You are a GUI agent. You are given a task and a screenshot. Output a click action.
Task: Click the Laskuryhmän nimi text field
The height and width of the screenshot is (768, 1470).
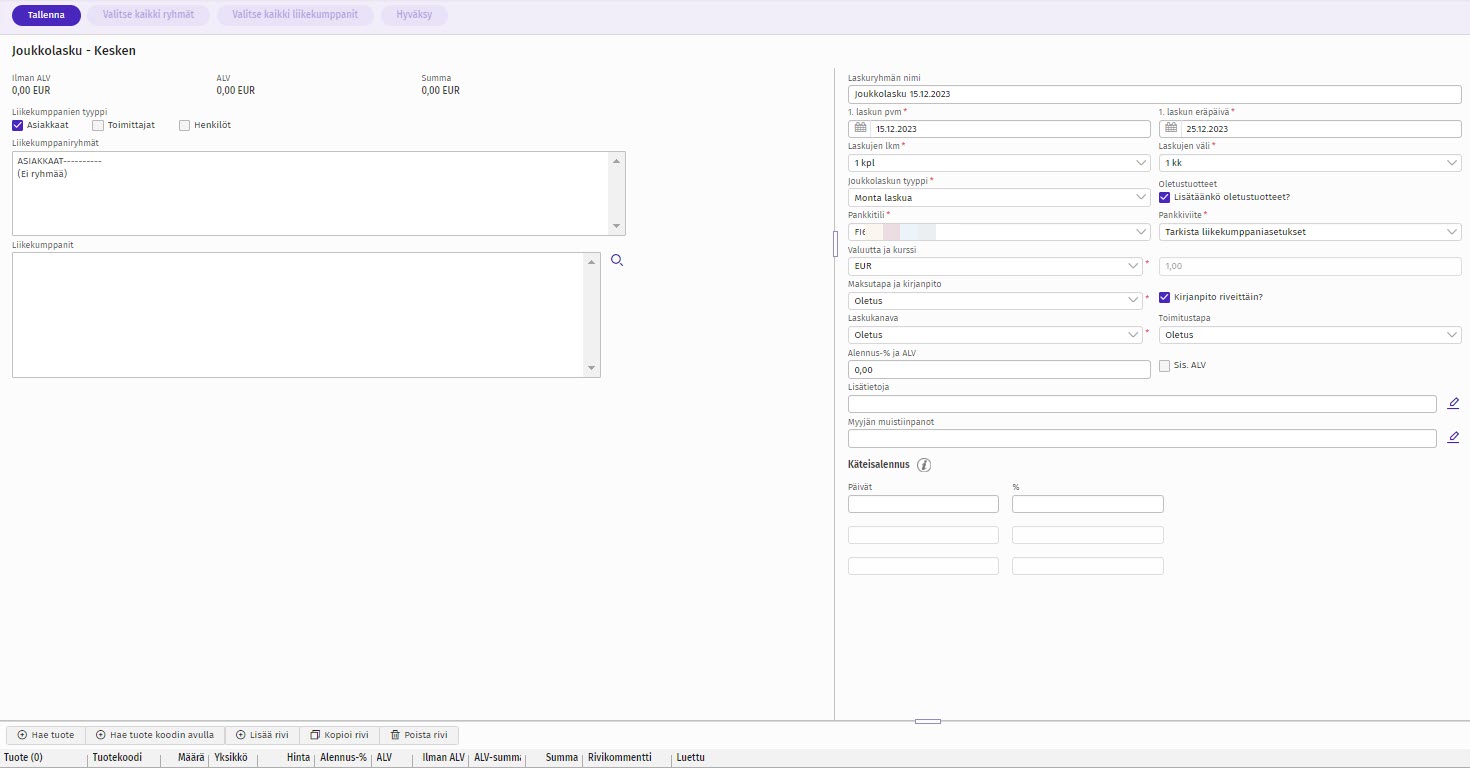click(x=1154, y=94)
